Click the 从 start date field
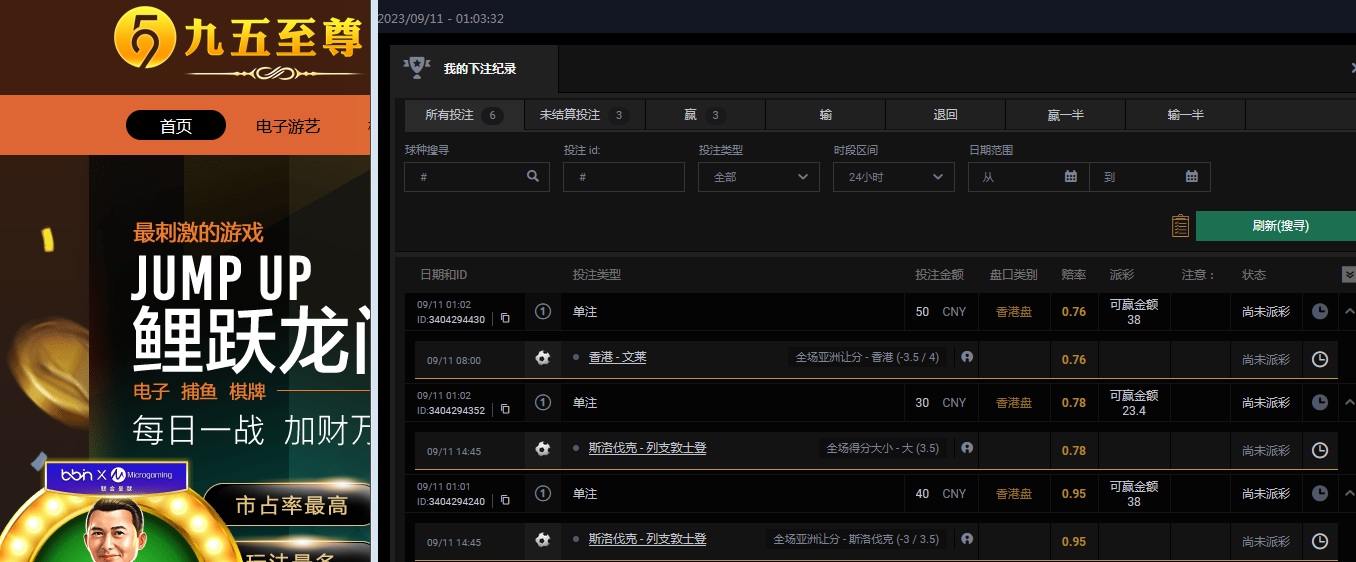This screenshot has height=562, width=1356. pyautogui.click(x=1029, y=177)
